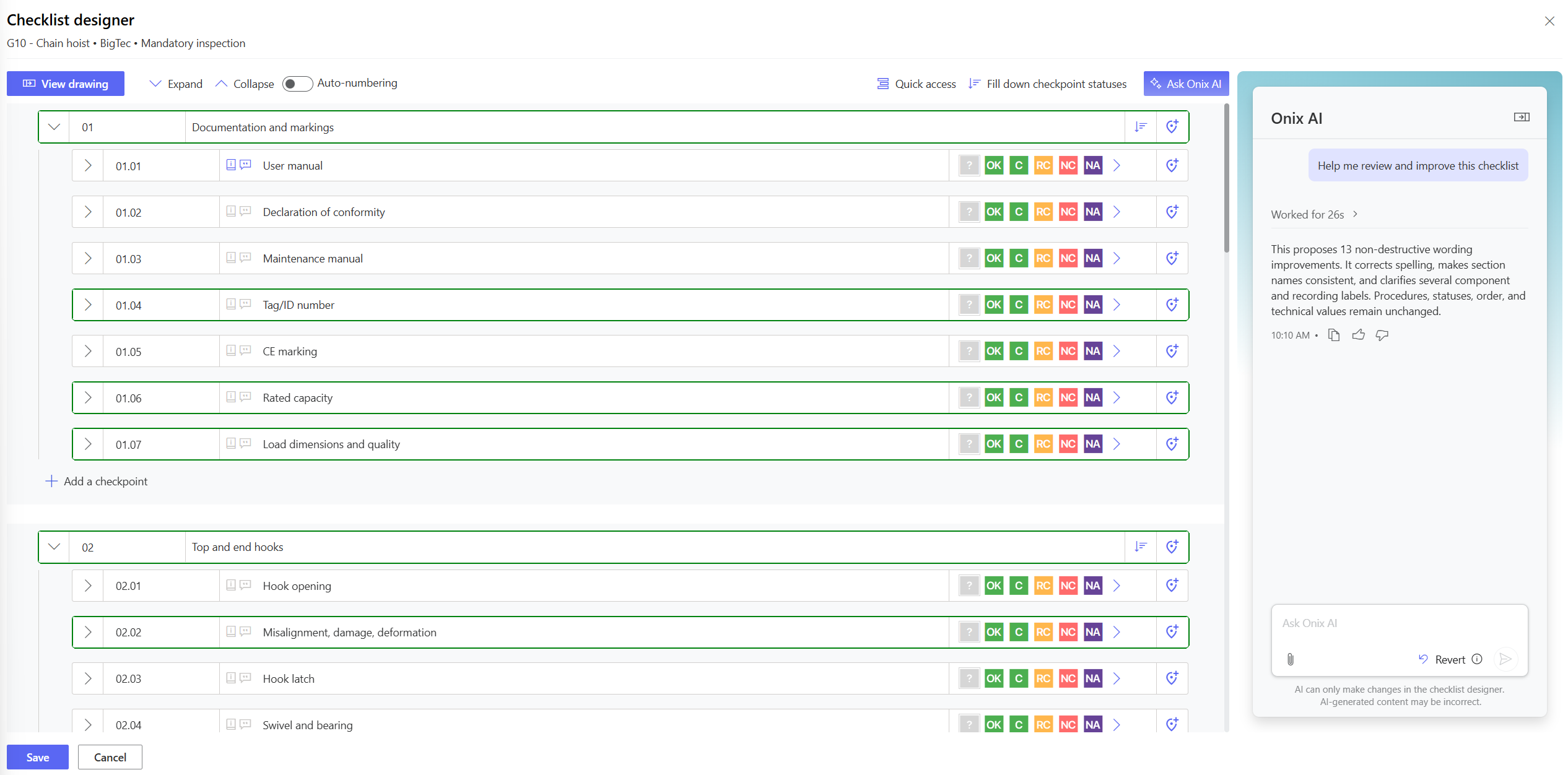Save the checklist

coord(38,757)
